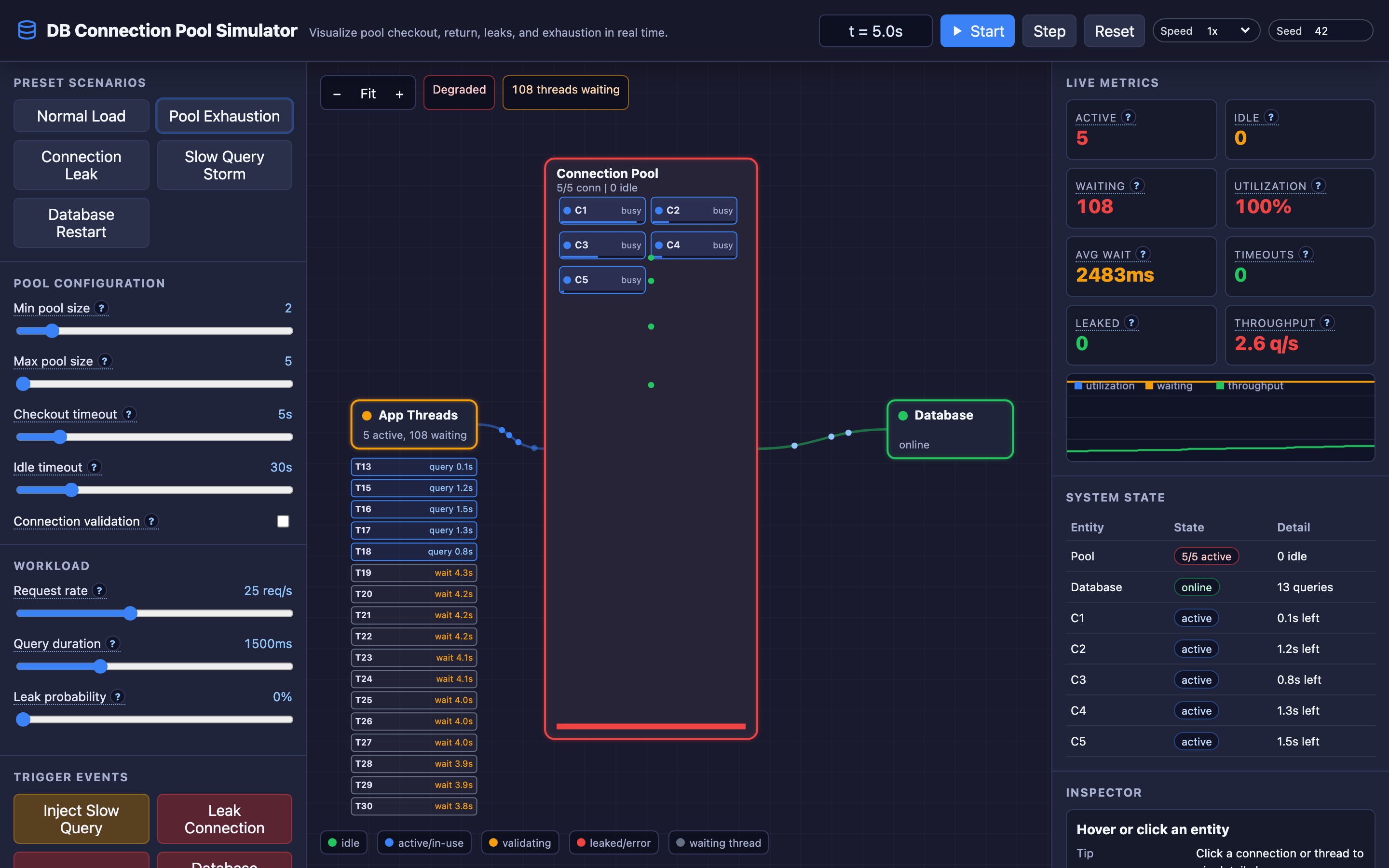Enable the Connection validation checkbox

tap(283, 521)
